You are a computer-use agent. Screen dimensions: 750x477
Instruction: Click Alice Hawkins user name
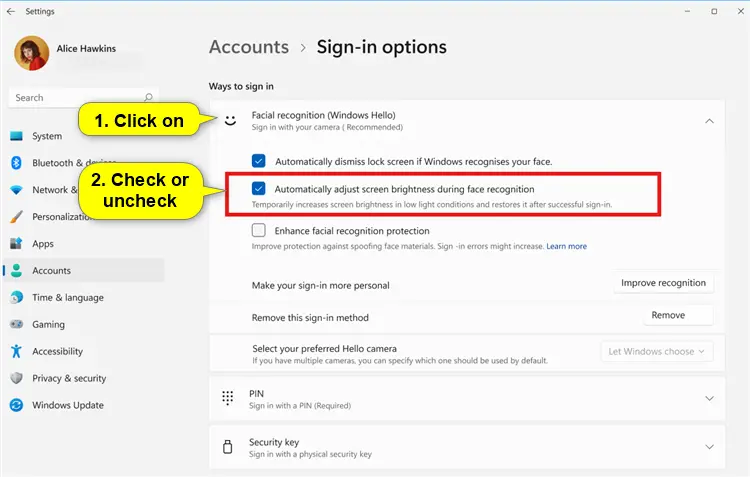click(86, 48)
